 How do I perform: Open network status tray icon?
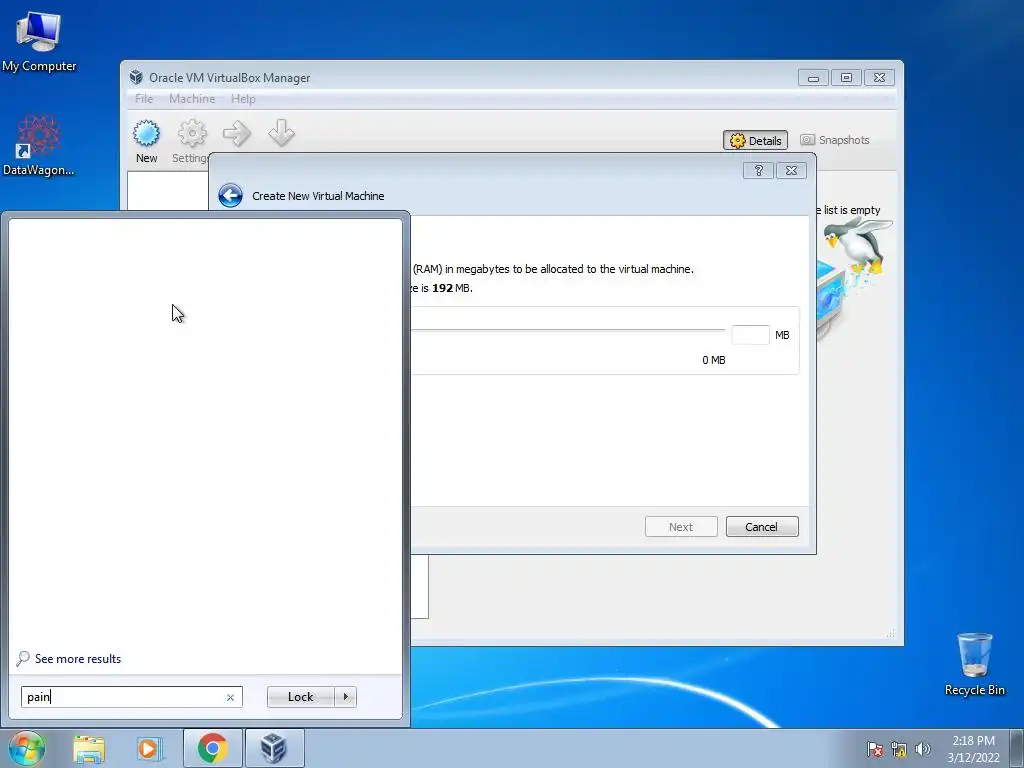point(899,749)
